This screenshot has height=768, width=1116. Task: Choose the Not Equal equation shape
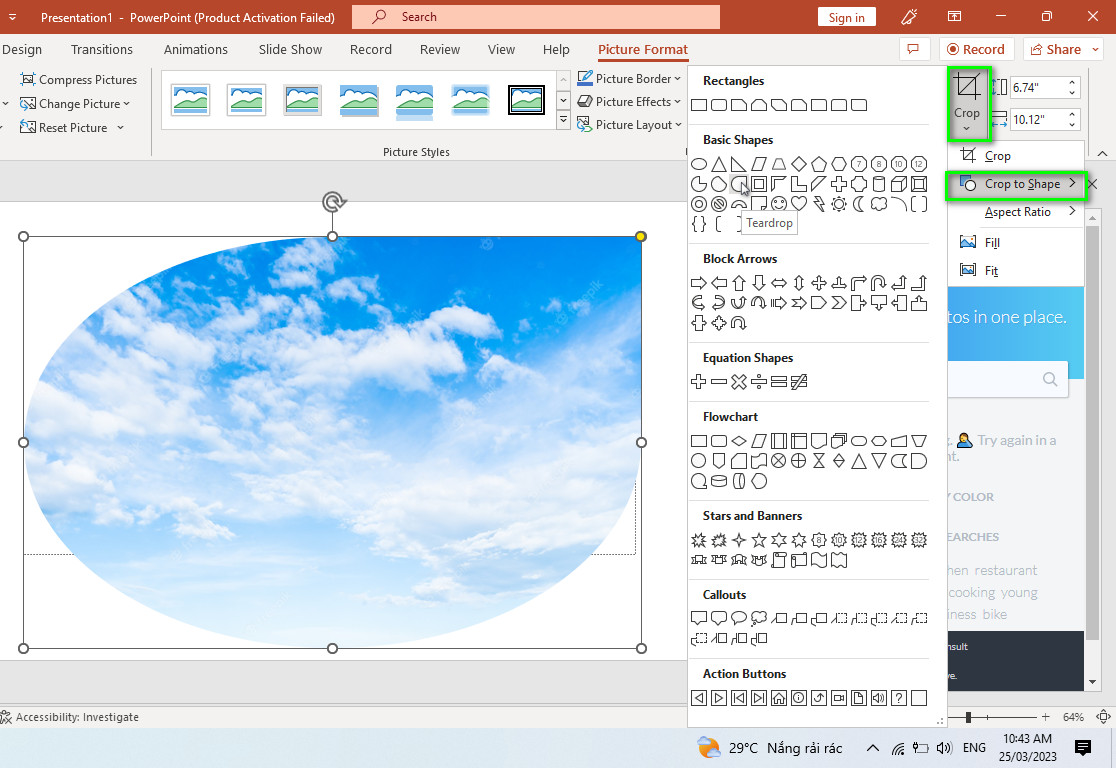[x=799, y=382]
